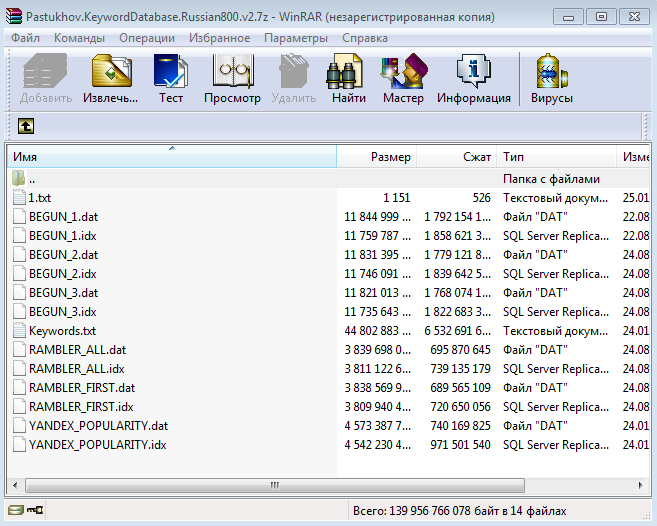Click the packed size 720 650 056
The height and width of the screenshot is (526, 657).
460,407
